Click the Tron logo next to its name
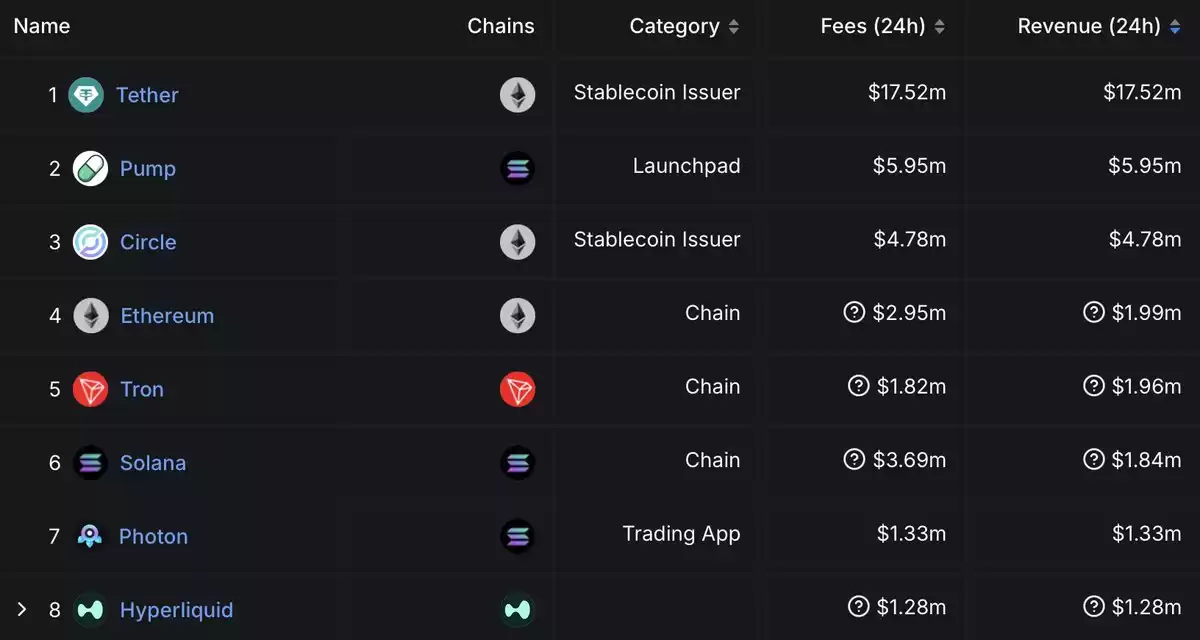Image resolution: width=1200 pixels, height=640 pixels. [x=90, y=389]
